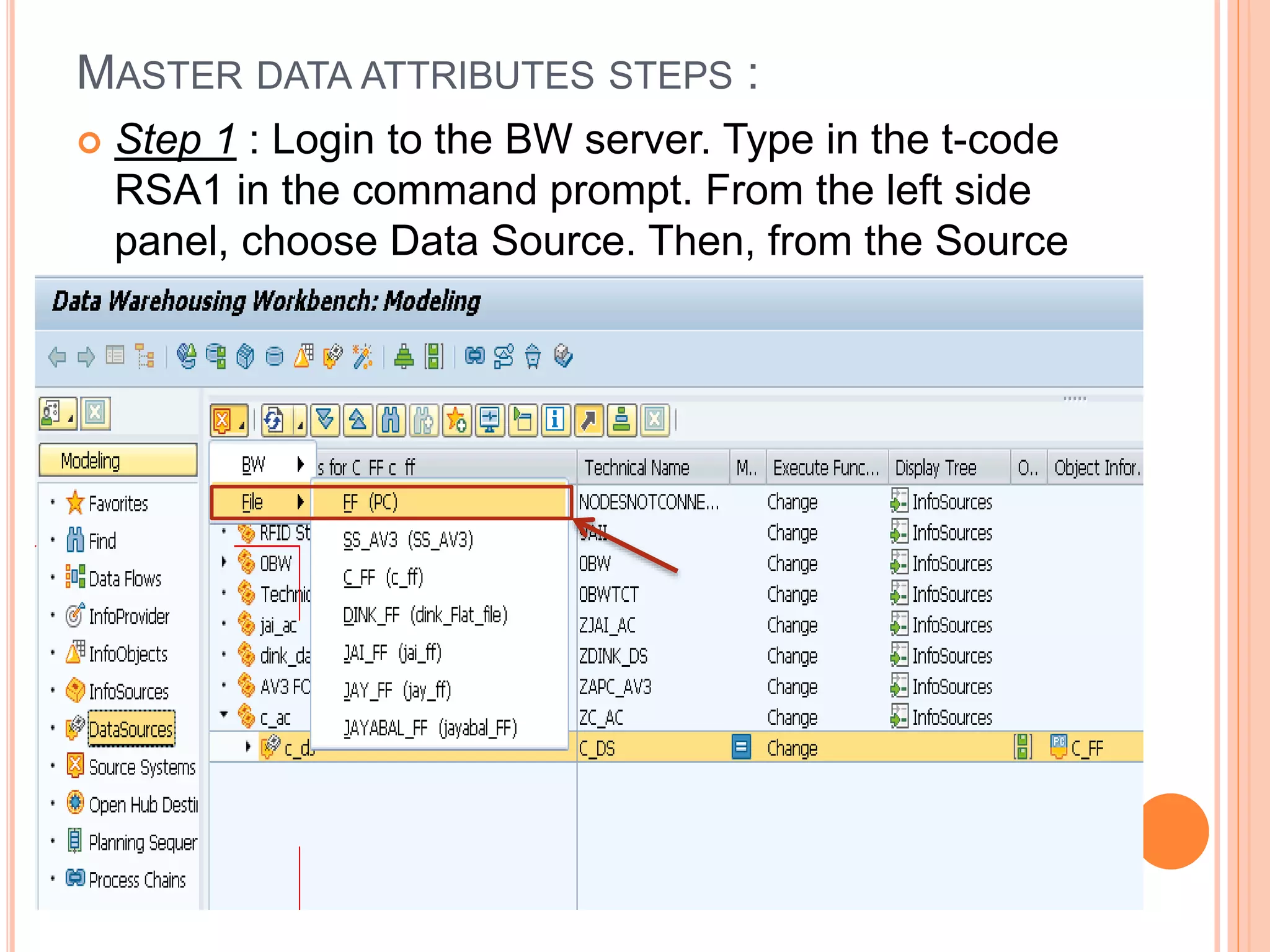Viewport: 1270px width, 952px height.
Task: Click Change in the NODESNOTCONNECTED row
Action: click(793, 502)
